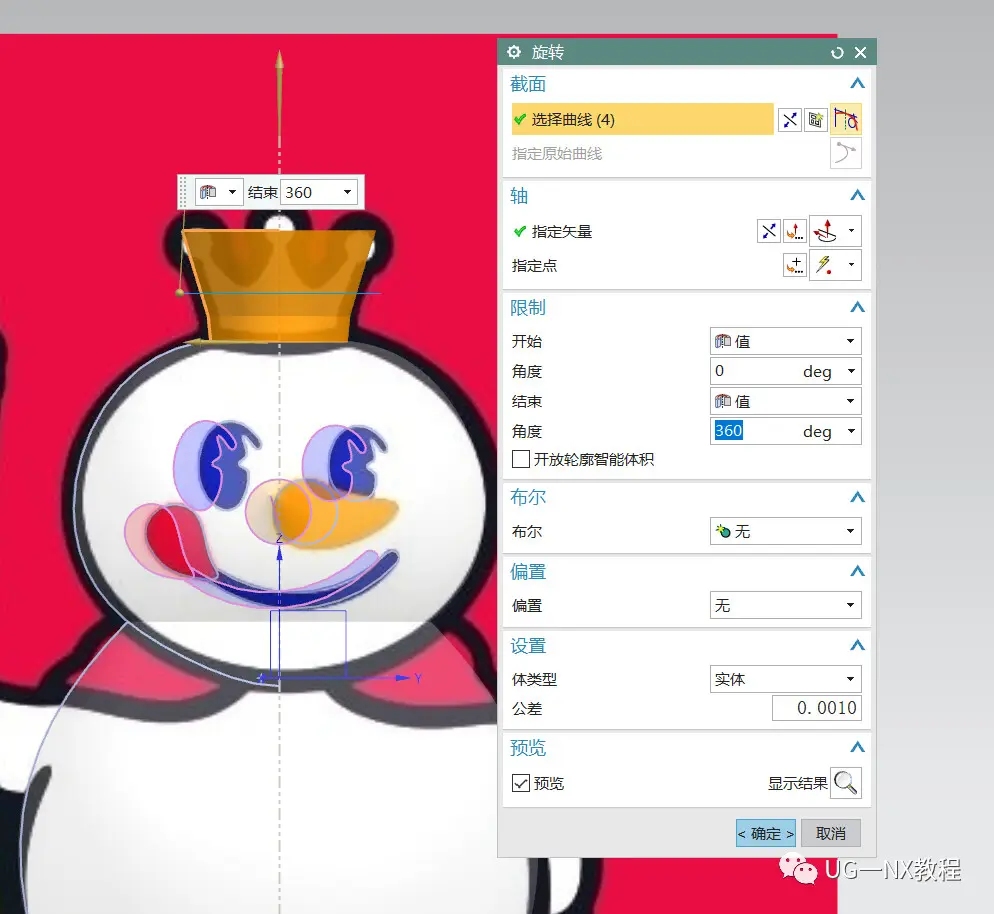Viewport: 994px width, 914px height.
Task: Open the vector dialog icon beside 指定矢量
Action: [x=795, y=231]
